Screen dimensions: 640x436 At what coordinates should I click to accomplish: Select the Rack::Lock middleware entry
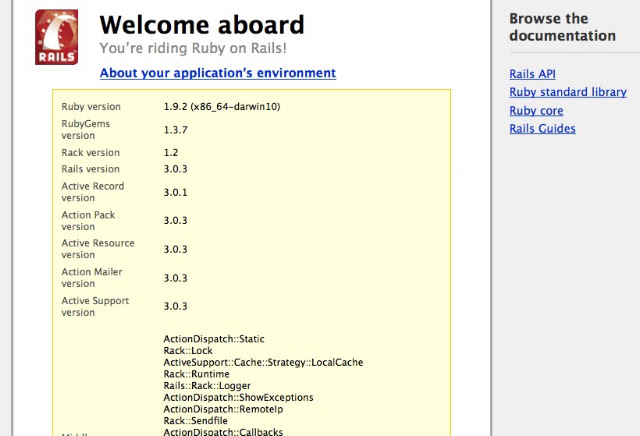(188, 351)
